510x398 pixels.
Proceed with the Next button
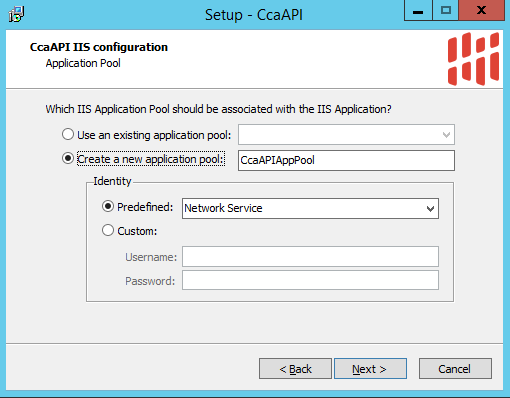tap(370, 369)
